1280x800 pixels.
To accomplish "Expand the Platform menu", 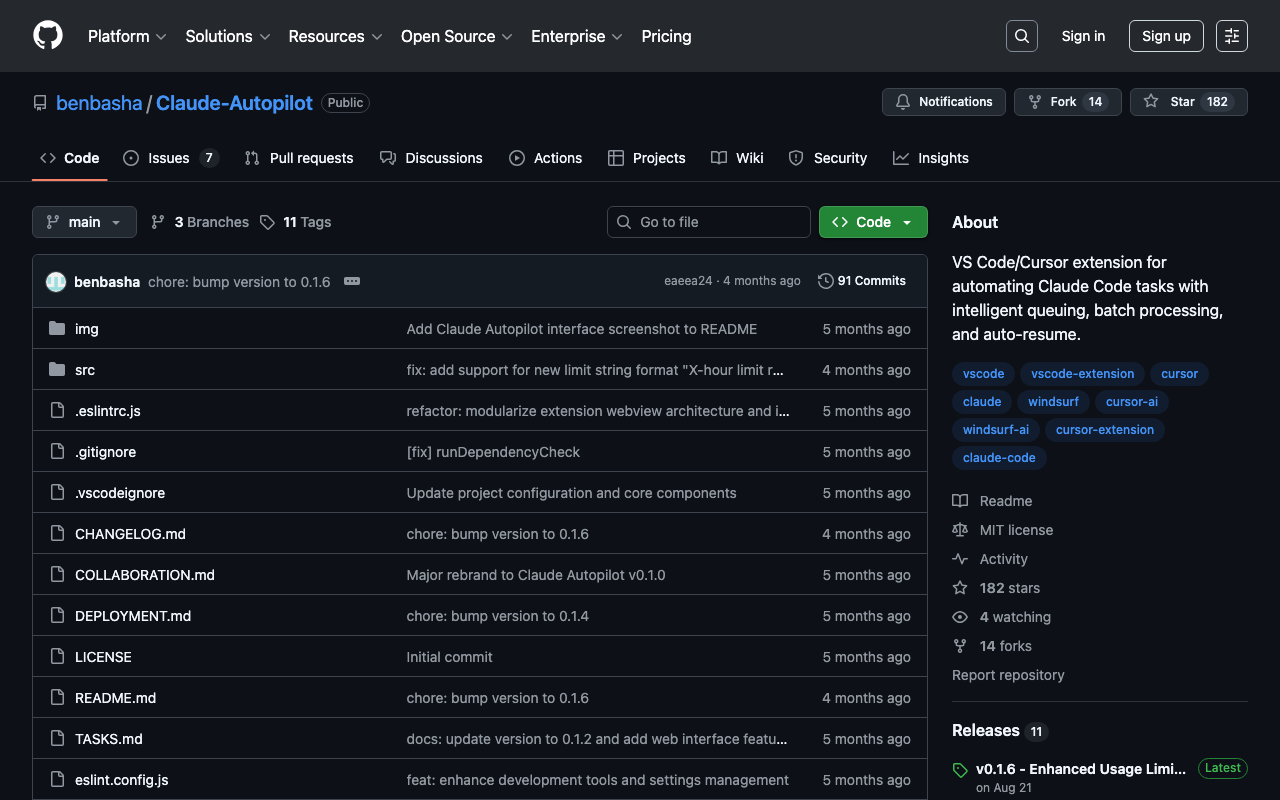I will pos(126,36).
